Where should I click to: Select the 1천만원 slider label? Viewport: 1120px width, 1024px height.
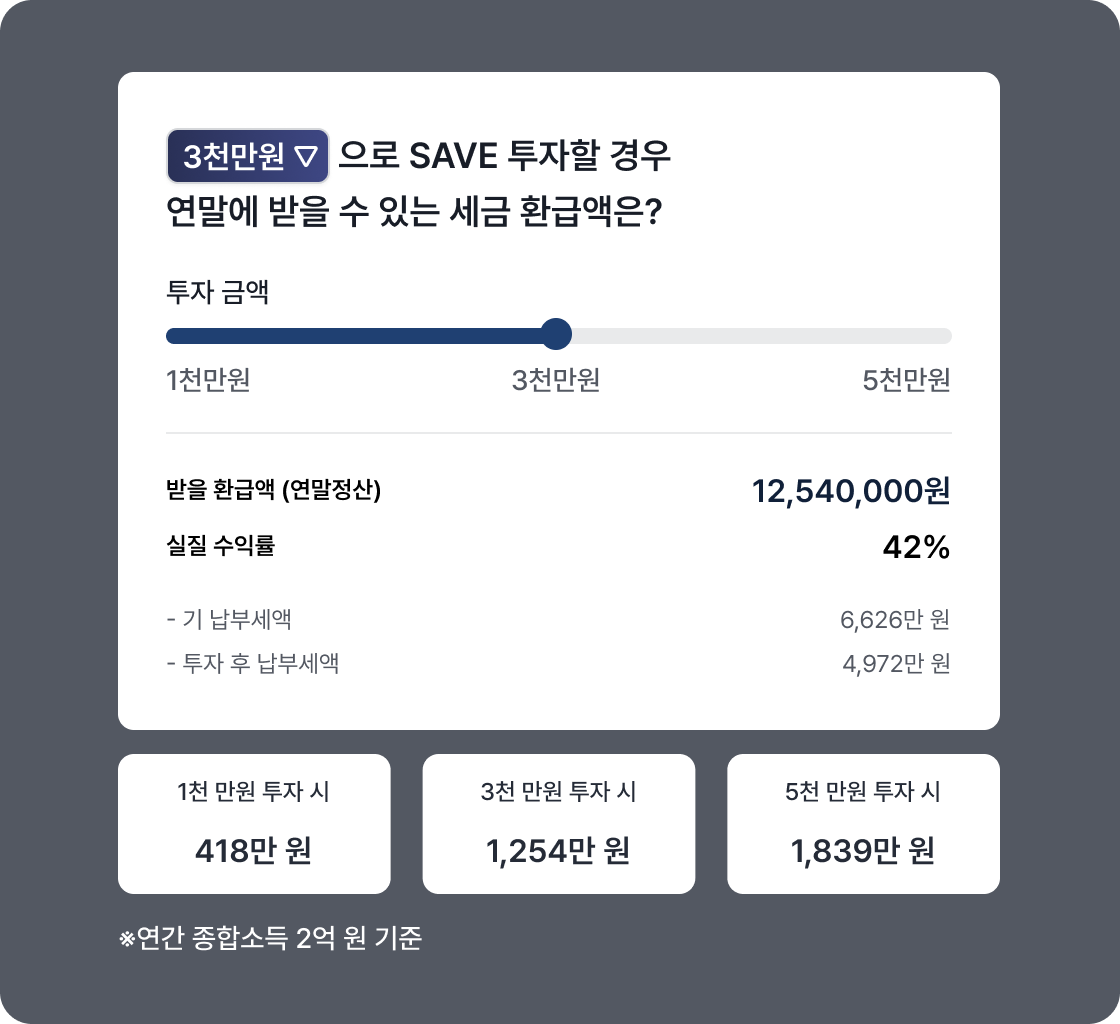tap(208, 380)
